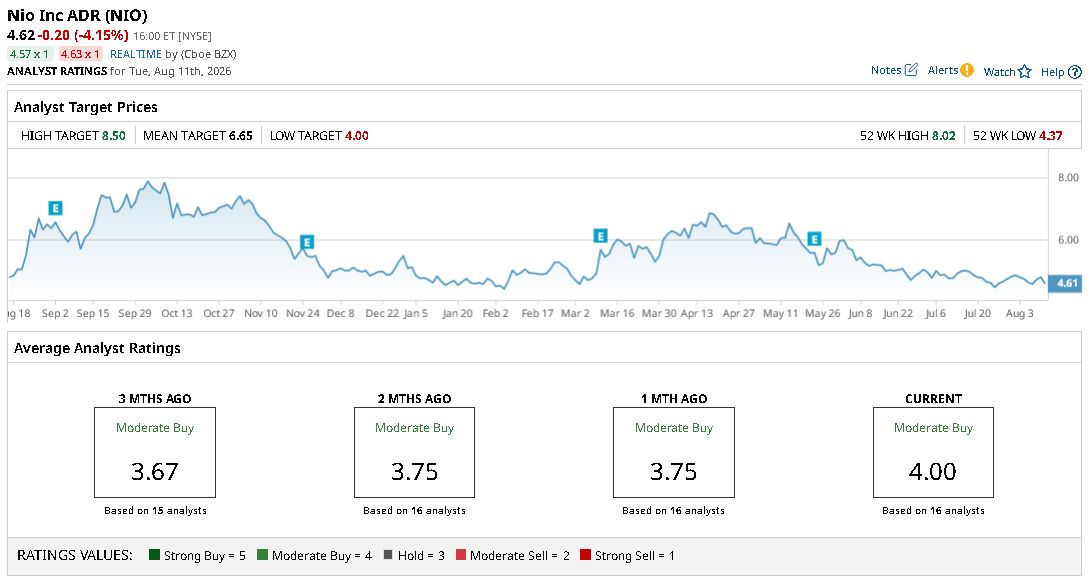Image resolution: width=1092 pixels, height=582 pixels.
Task: Click the blue 4.61 current price tag
Action: pos(1066,283)
